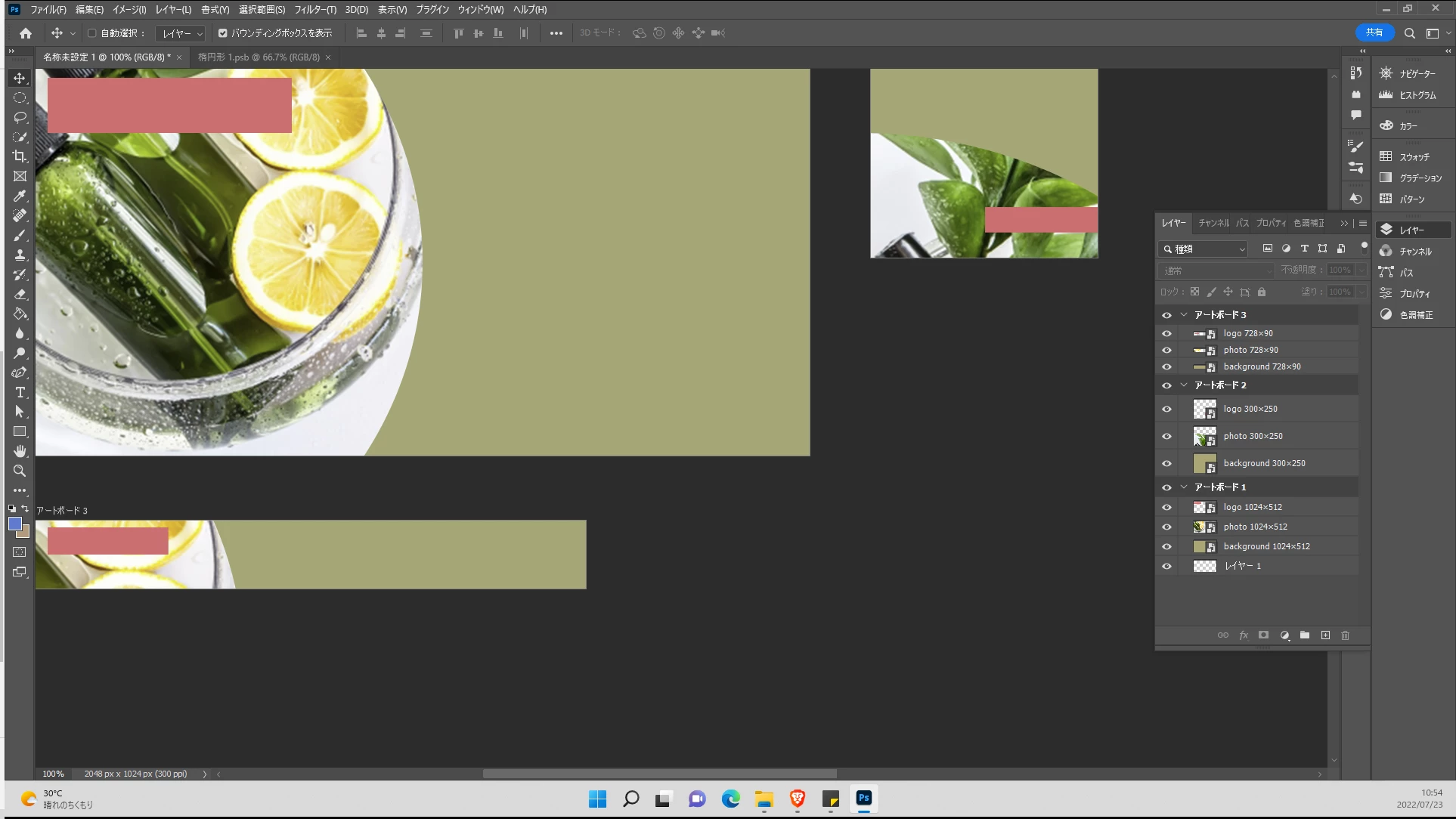Select the Eyedropper tool
The height and width of the screenshot is (819, 1456).
[x=20, y=196]
